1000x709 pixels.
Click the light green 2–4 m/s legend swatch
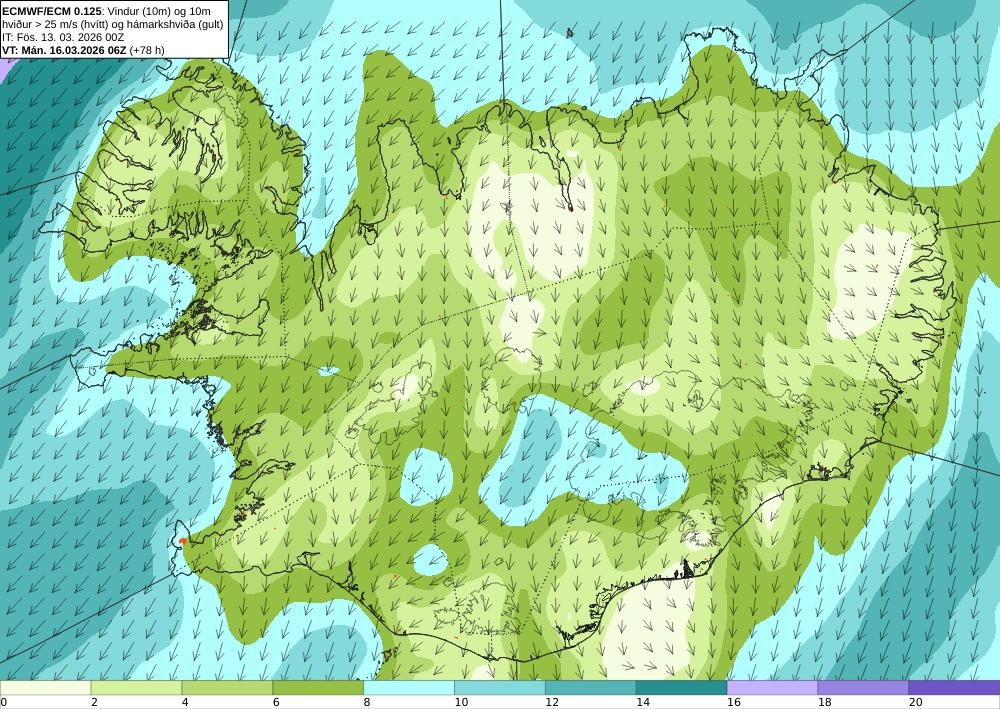[x=136, y=687]
